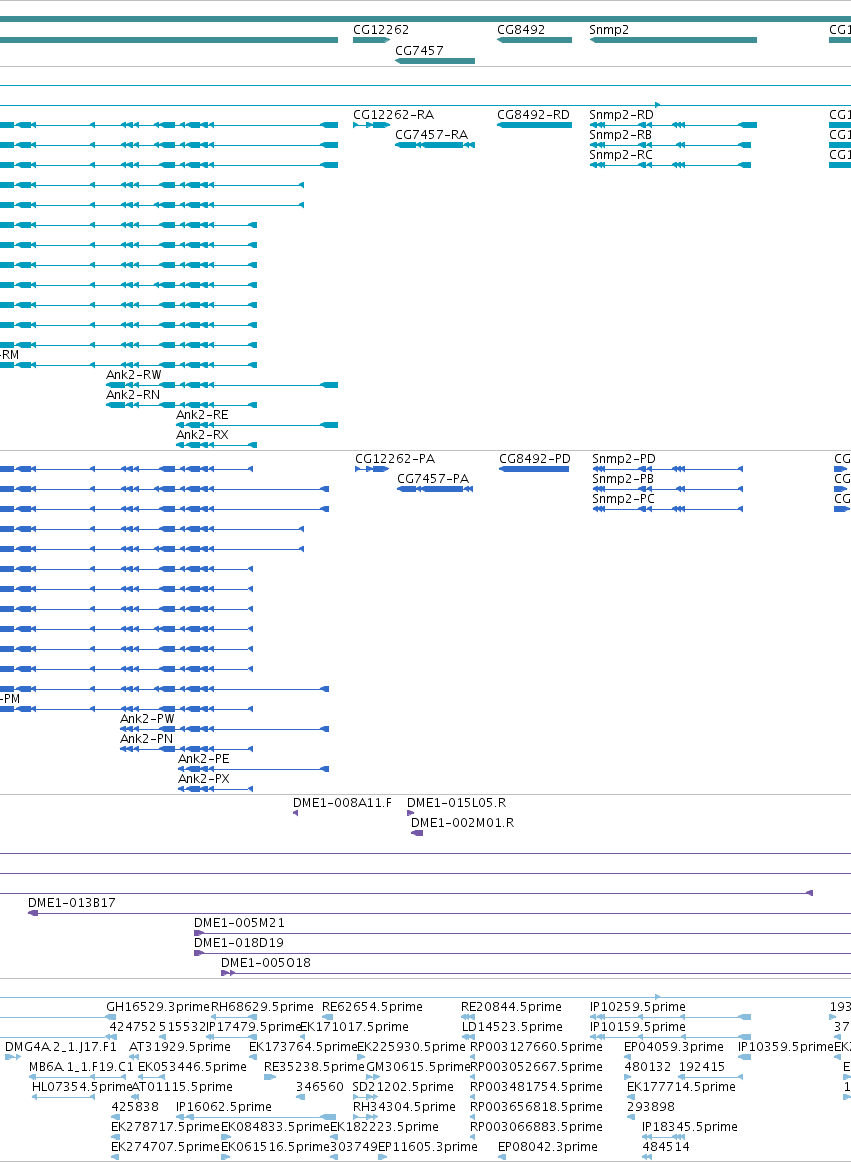The width and height of the screenshot is (851, 1162).
Task: Click EST label SD21202.5prime
Action: (x=403, y=1086)
